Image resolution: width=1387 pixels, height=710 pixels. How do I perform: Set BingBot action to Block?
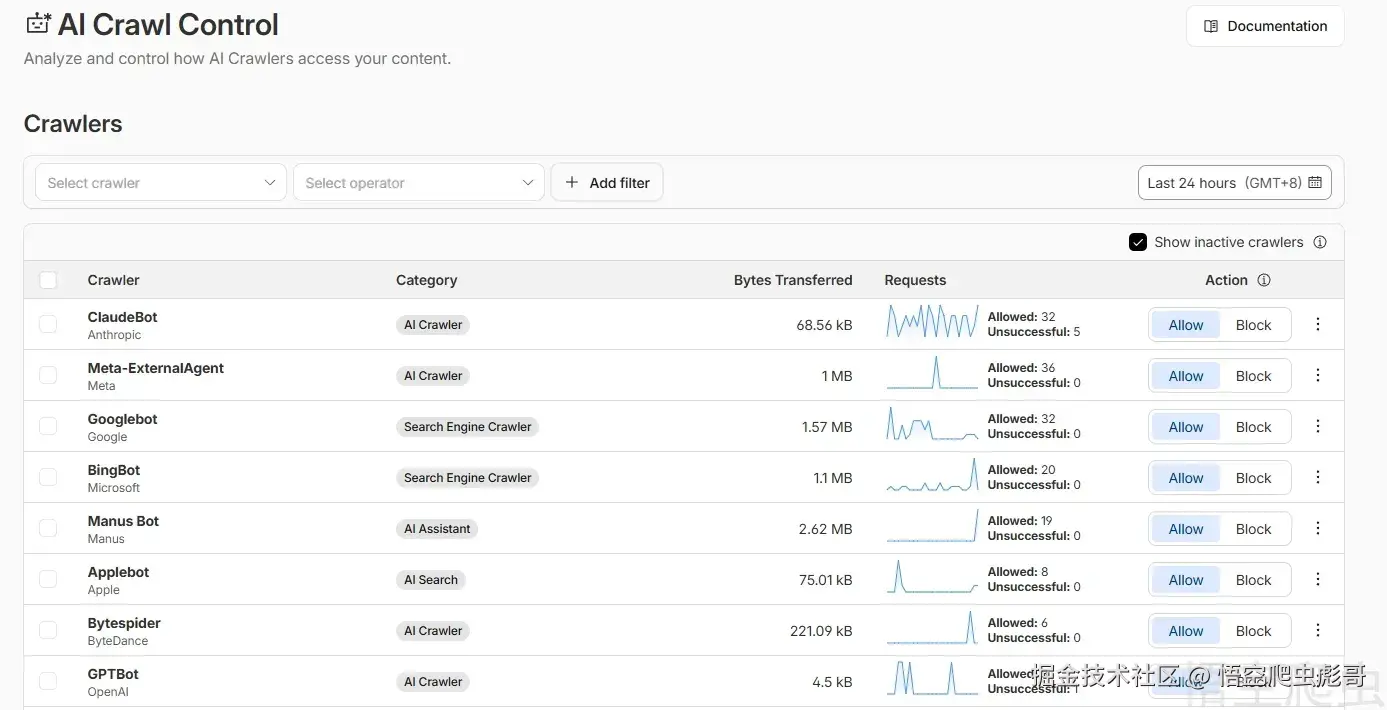1253,478
